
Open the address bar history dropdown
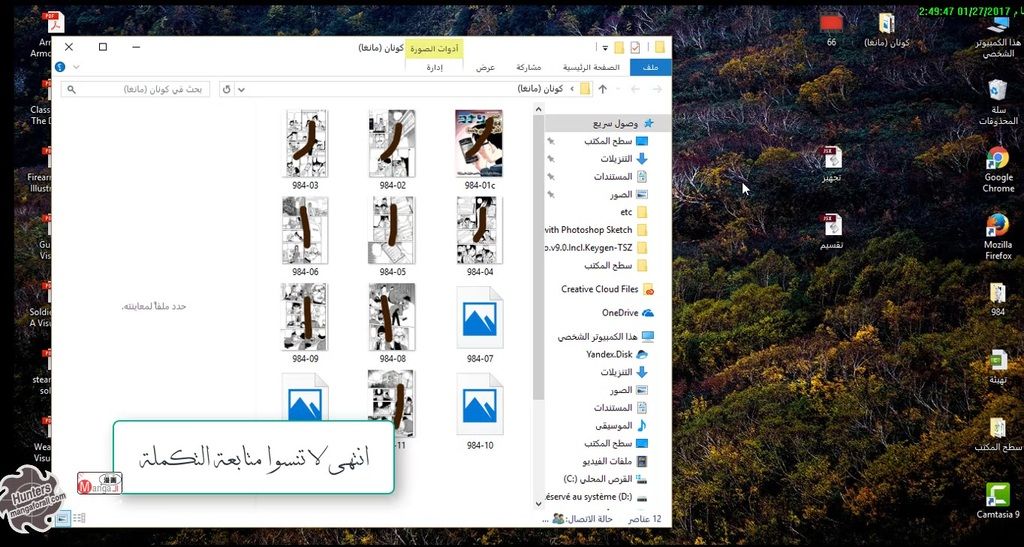click(241, 89)
